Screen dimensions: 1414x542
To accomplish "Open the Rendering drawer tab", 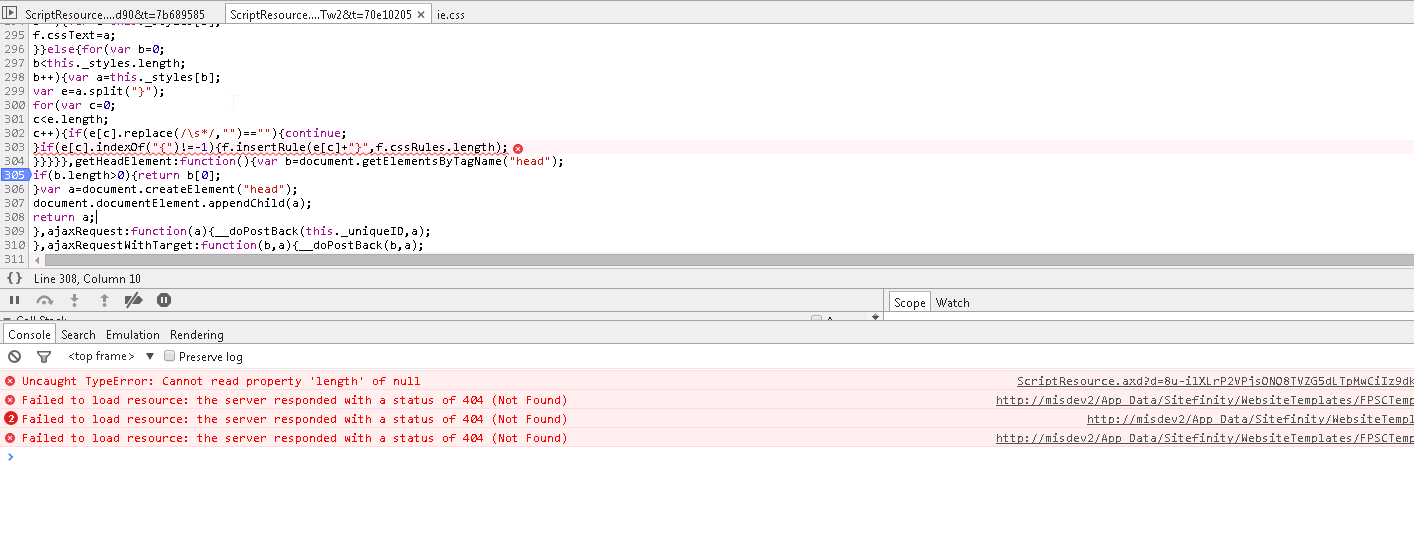I will 196,335.
